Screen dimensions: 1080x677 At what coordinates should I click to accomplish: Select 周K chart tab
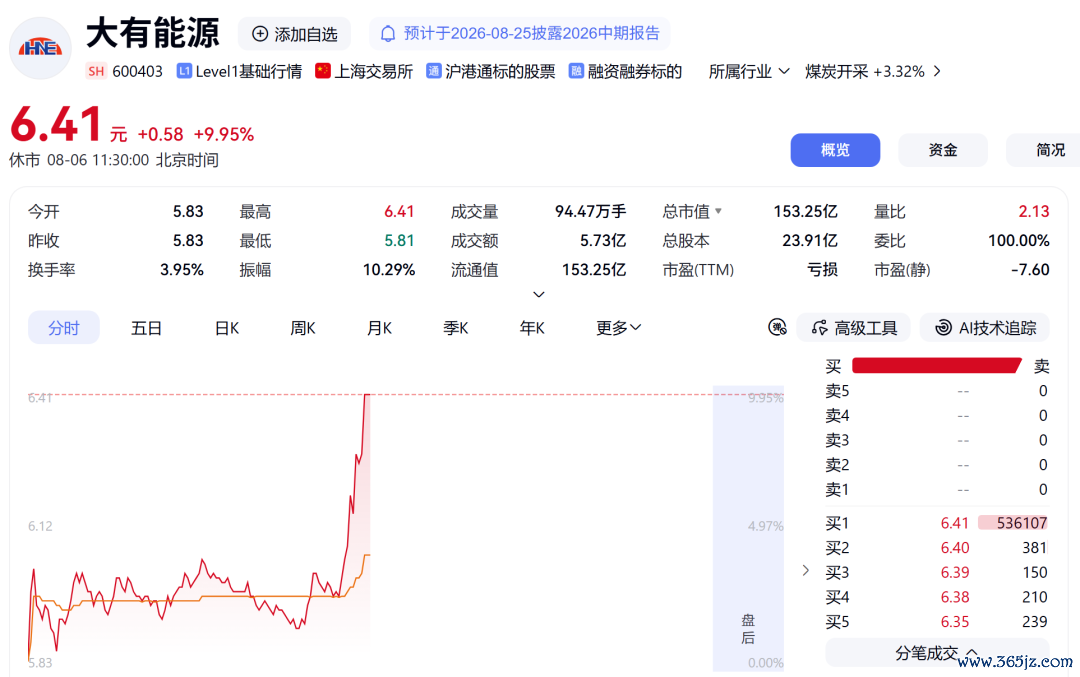point(302,328)
